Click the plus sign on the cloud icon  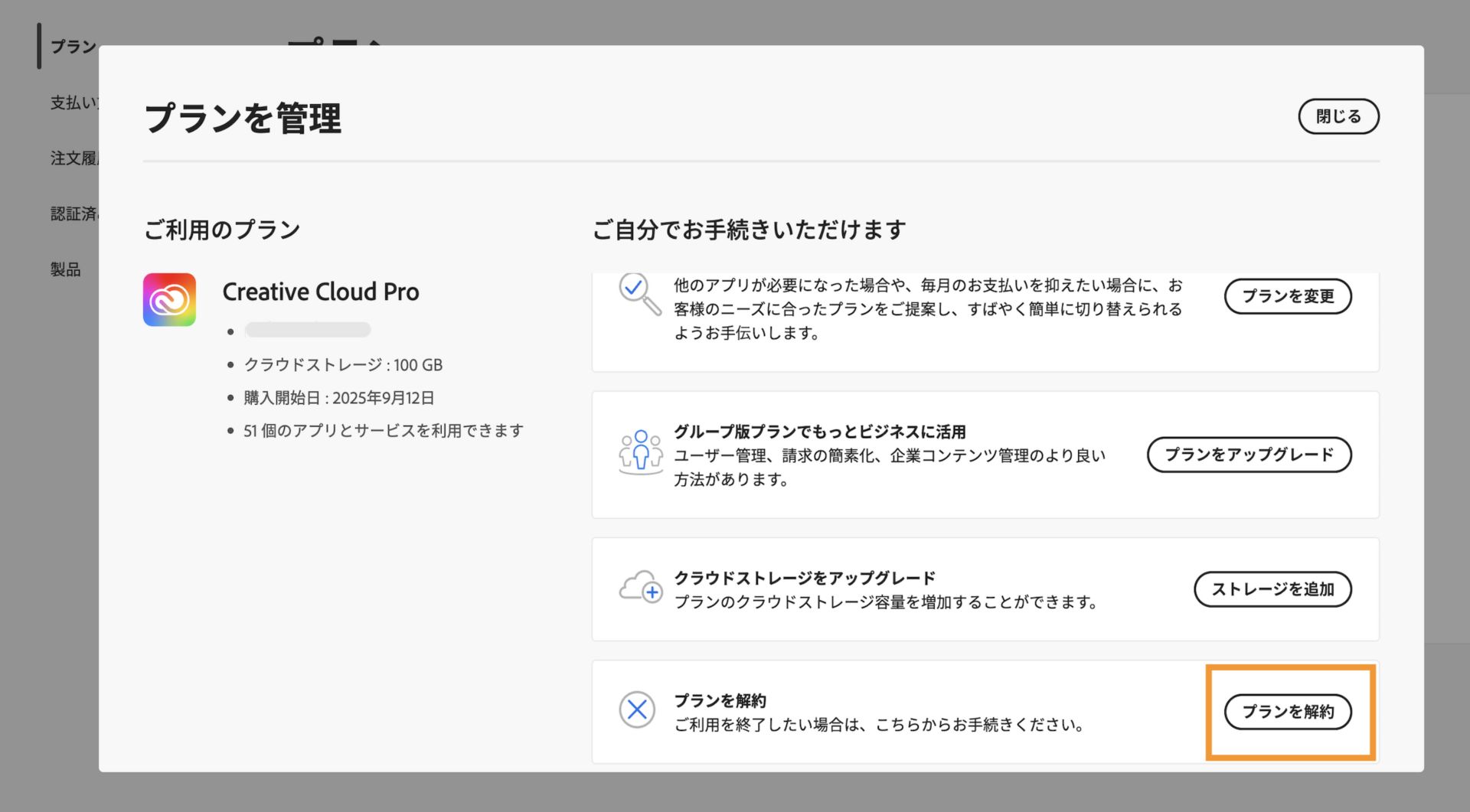click(652, 594)
